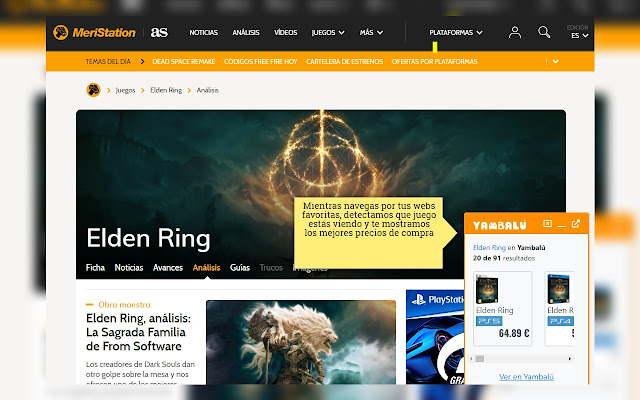
Task: Click the breadcrumb home icon
Action: click(93, 90)
